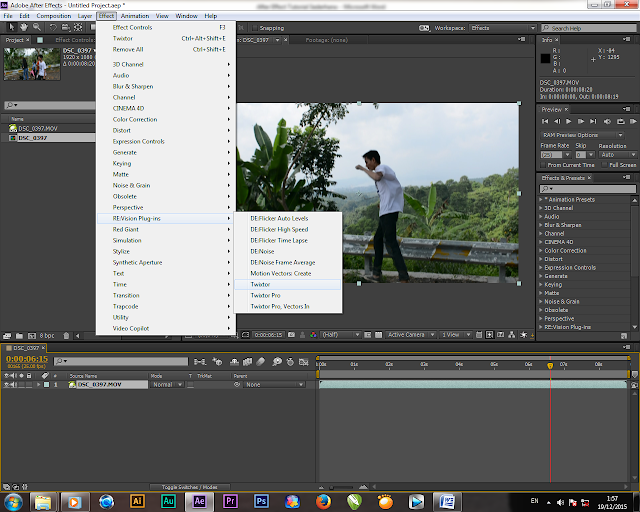Toggle video visibility of DSC_0397.MOV layer
This screenshot has width=640, height=512.
(7, 384)
